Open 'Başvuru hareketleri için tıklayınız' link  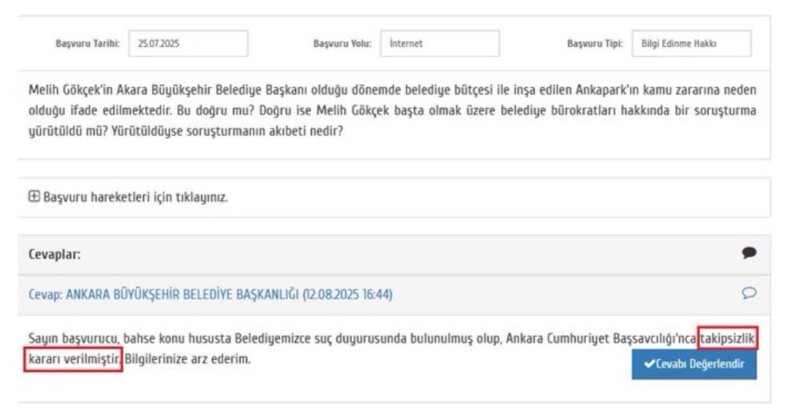[x=136, y=197]
